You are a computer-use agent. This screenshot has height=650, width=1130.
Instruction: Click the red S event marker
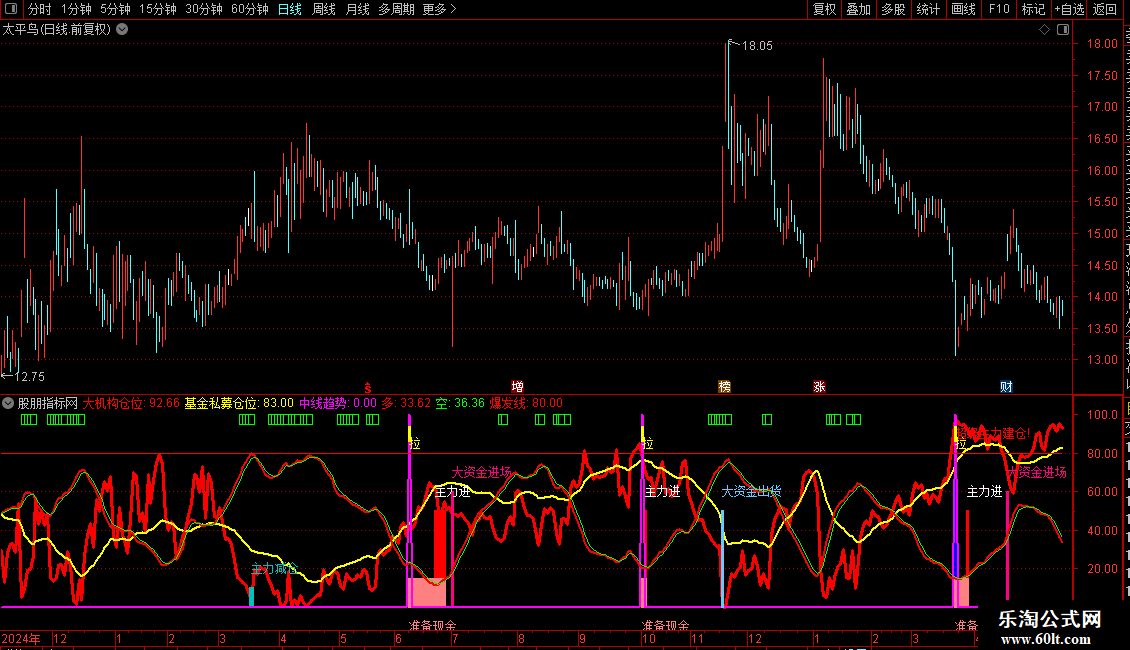coord(368,387)
